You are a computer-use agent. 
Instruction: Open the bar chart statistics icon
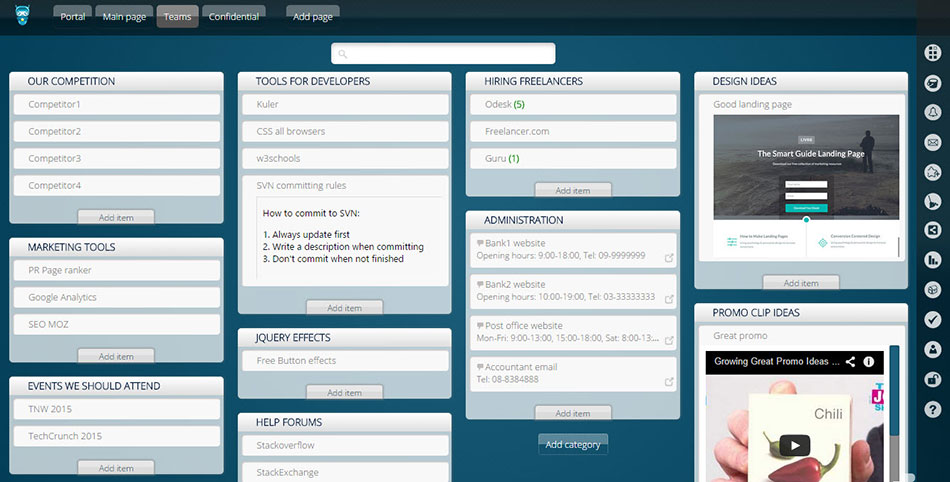[x=932, y=260]
